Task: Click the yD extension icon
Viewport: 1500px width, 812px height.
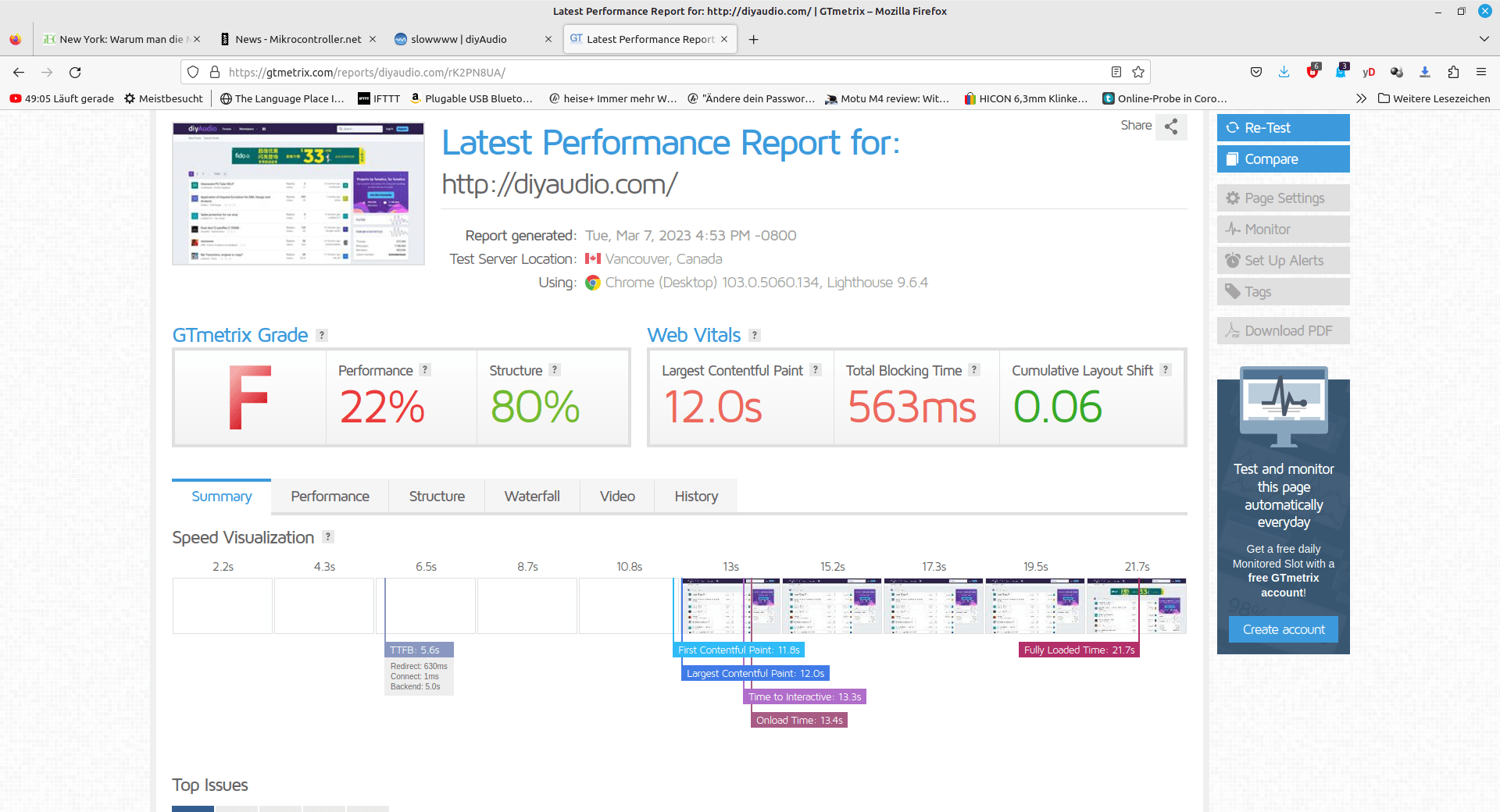Action: (x=1369, y=72)
